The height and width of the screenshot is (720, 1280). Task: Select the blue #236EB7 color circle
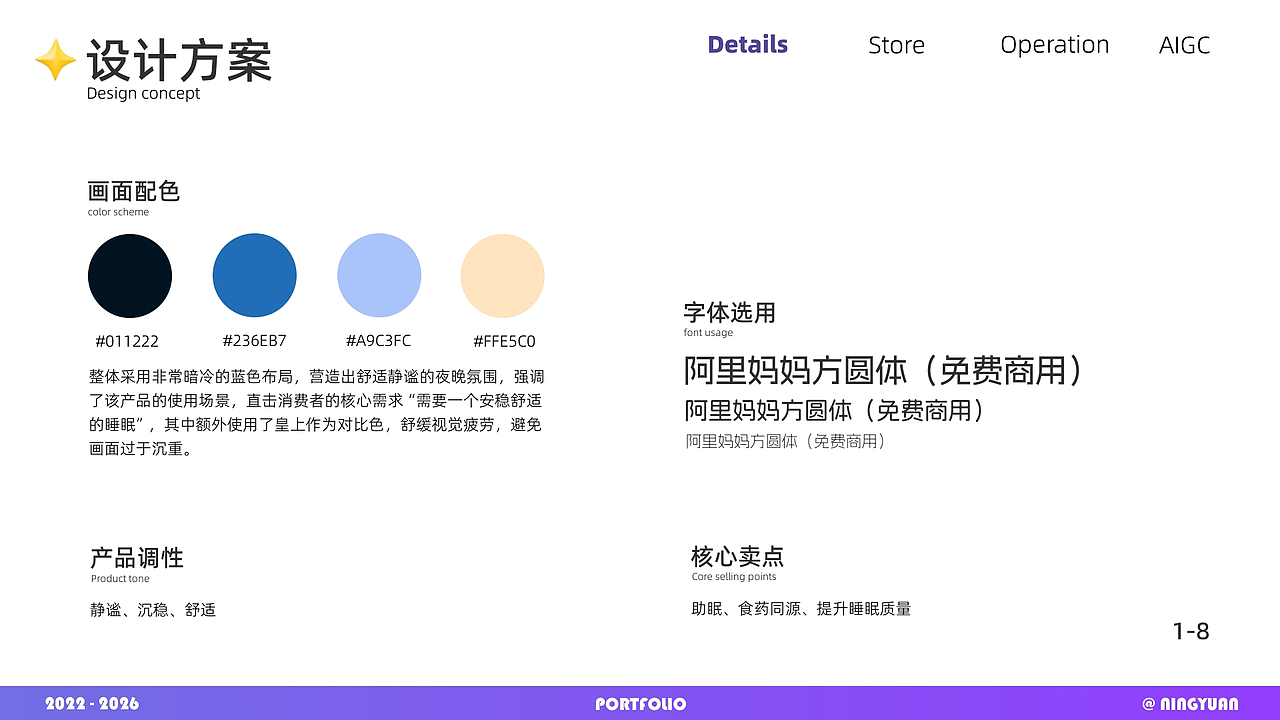point(255,276)
